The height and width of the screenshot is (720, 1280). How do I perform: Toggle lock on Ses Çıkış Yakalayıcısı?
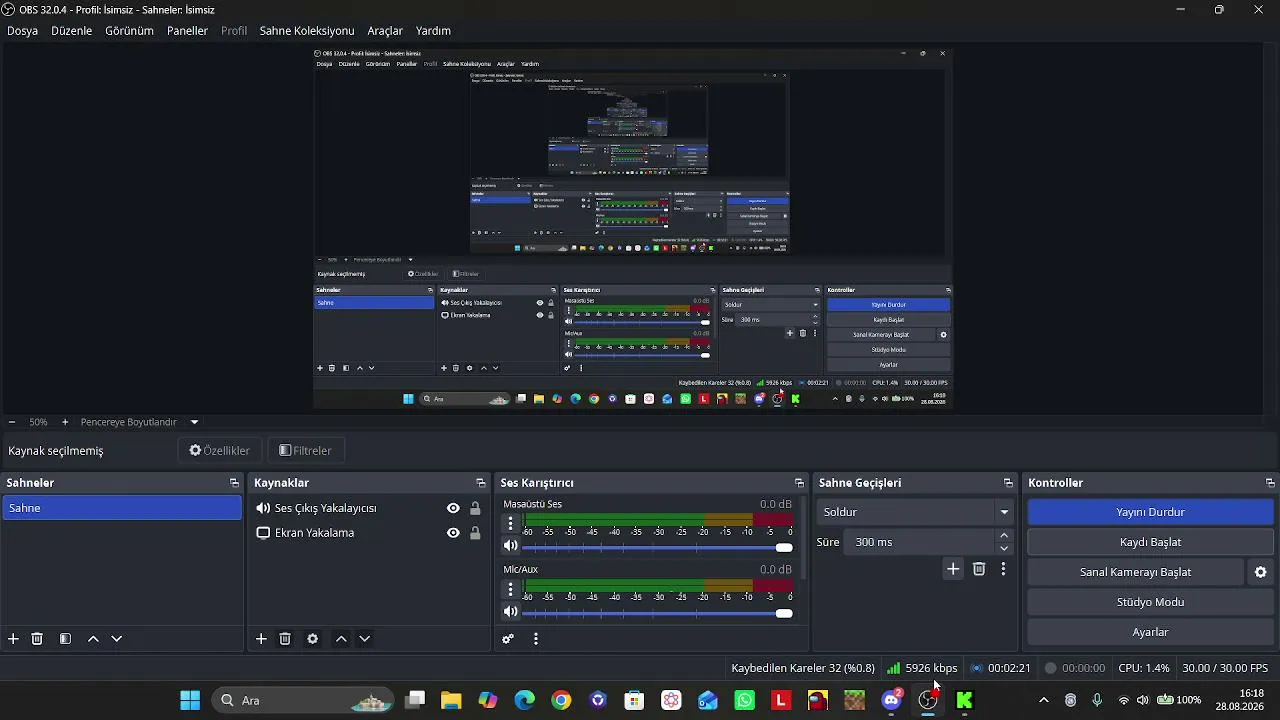point(475,508)
